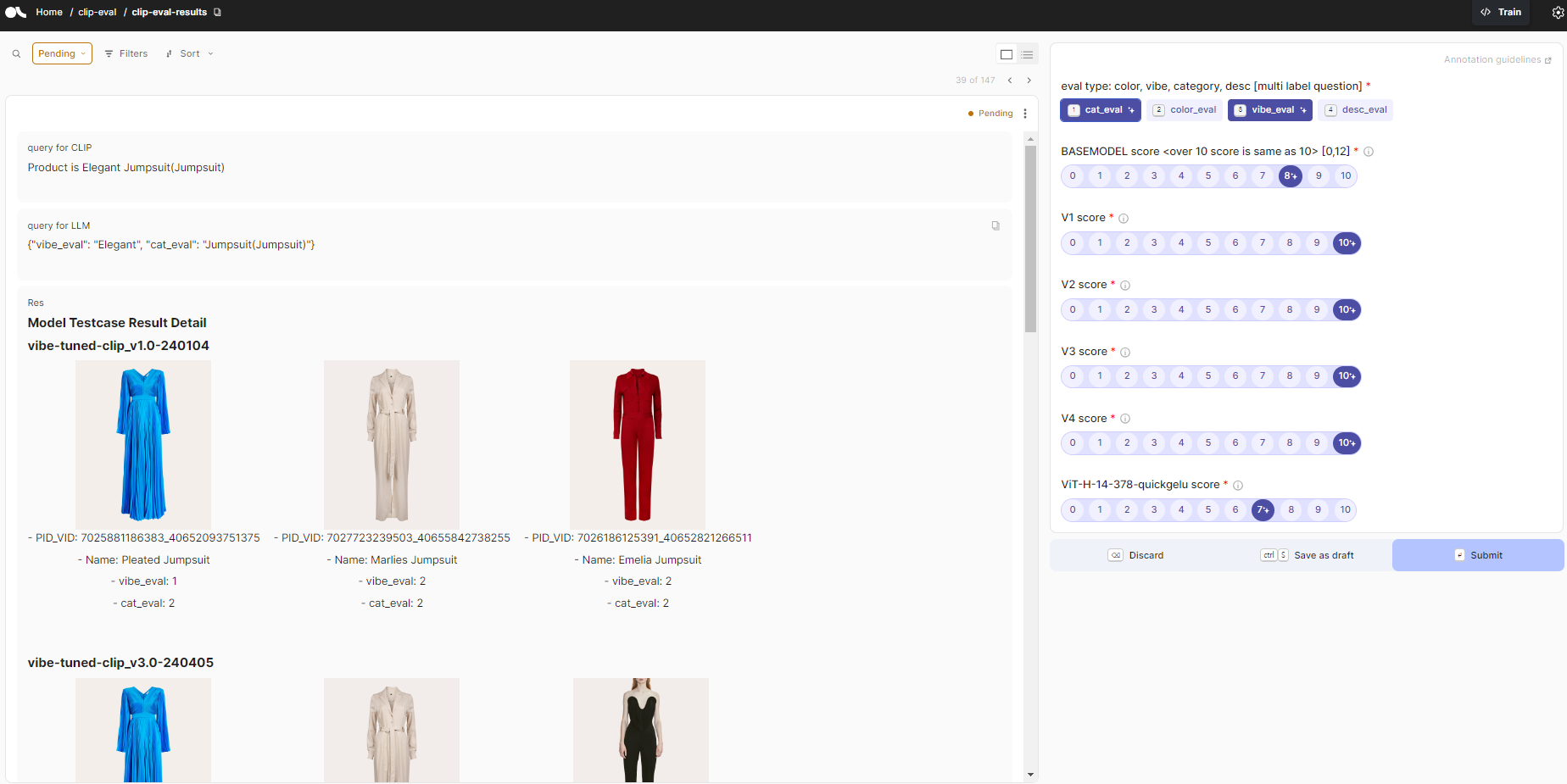The width and height of the screenshot is (1567, 784).
Task: Open the record's three-dot options menu
Action: (x=1025, y=114)
